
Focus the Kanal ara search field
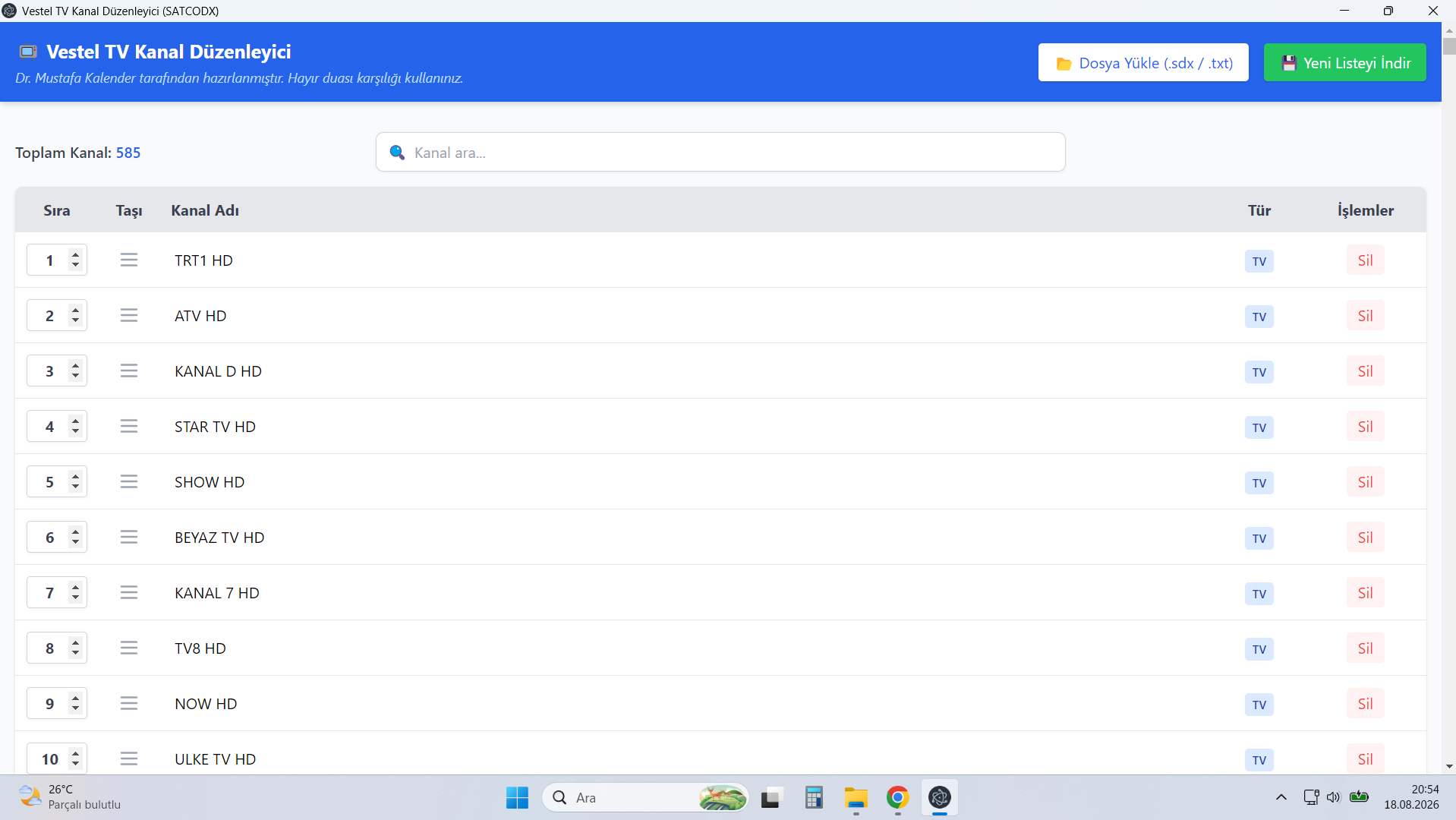pos(720,152)
